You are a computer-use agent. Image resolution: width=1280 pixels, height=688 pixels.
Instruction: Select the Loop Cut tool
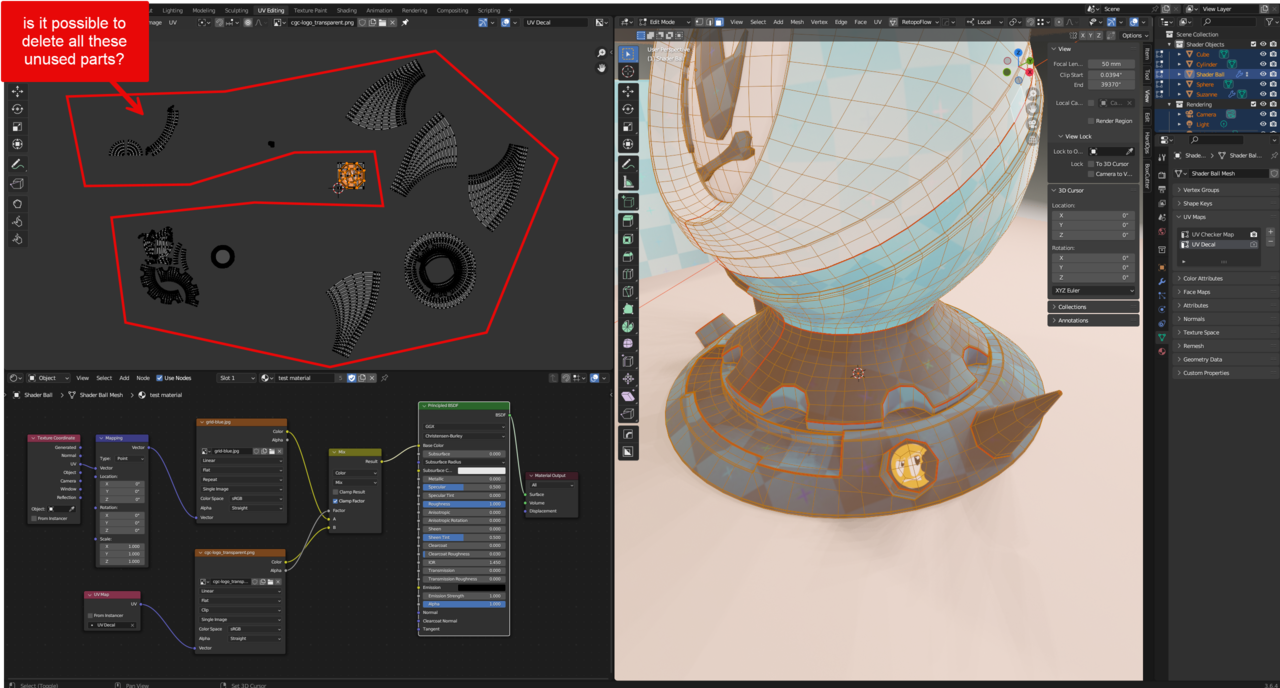[x=628, y=274]
